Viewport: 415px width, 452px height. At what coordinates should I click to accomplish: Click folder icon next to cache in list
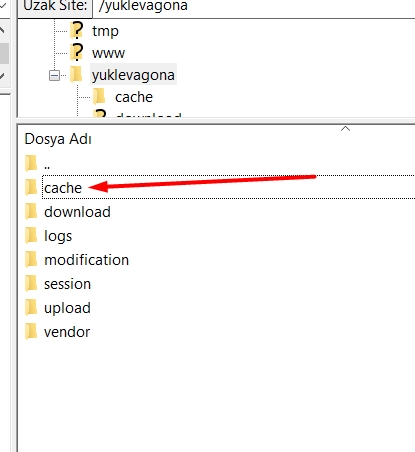pos(31,187)
